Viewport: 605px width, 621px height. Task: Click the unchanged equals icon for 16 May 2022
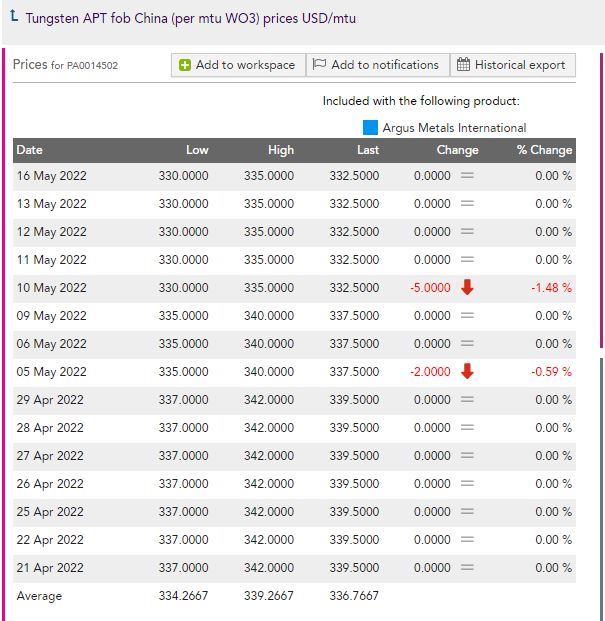(x=467, y=176)
